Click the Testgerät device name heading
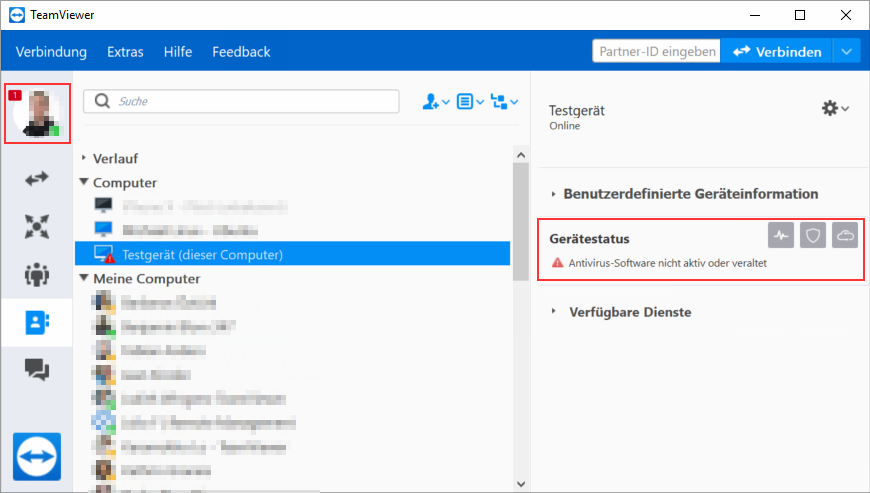870x493 pixels. coord(576,110)
